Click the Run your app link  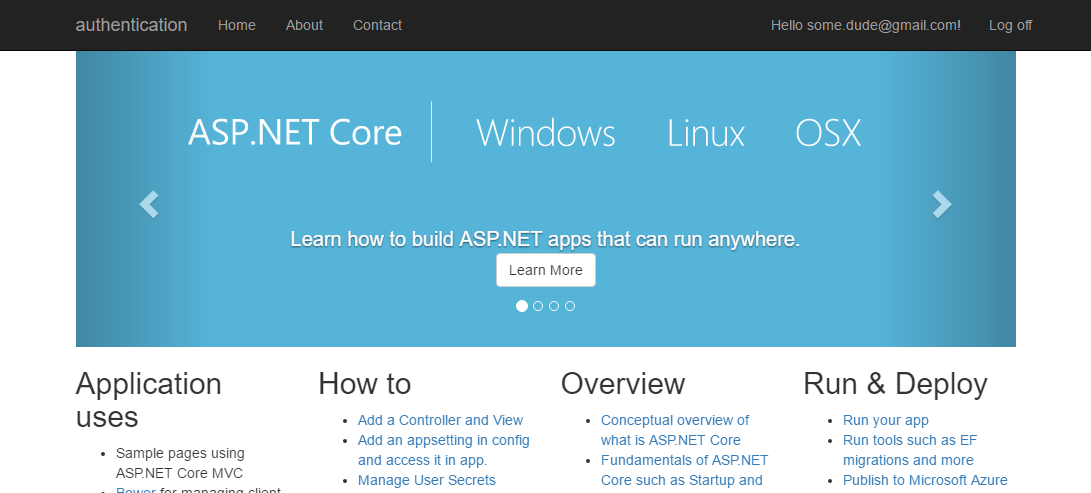pos(885,420)
